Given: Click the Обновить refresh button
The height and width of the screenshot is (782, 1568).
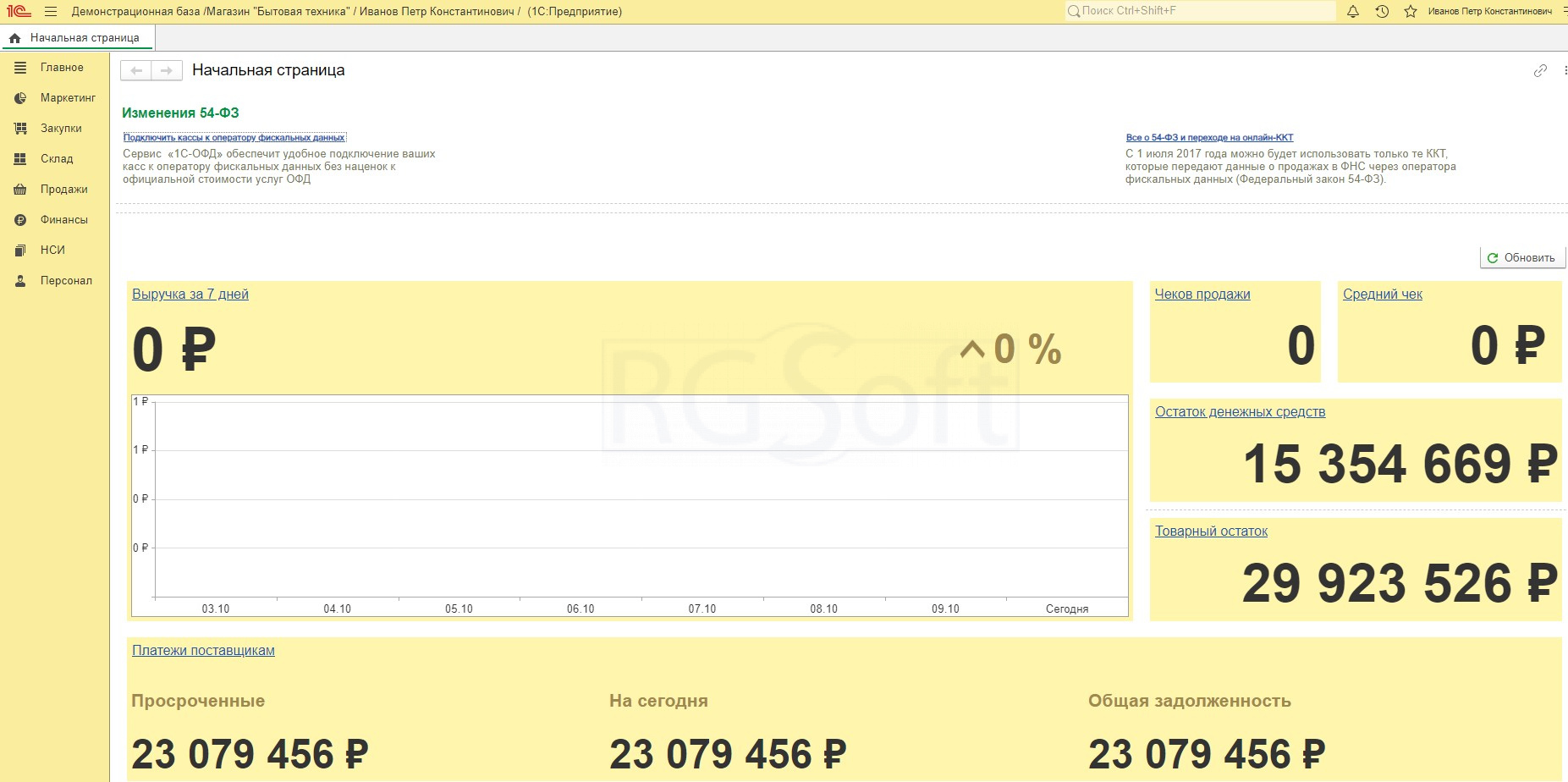Looking at the screenshot, I should (x=1522, y=258).
